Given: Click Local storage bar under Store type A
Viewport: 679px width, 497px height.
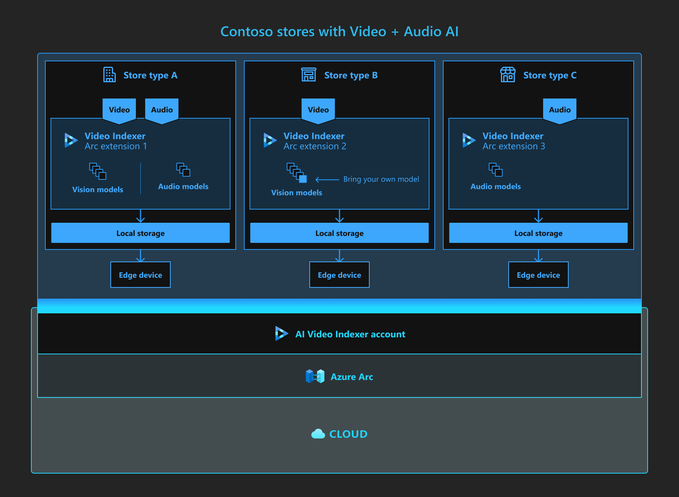Looking at the screenshot, I should pyautogui.click(x=140, y=233).
